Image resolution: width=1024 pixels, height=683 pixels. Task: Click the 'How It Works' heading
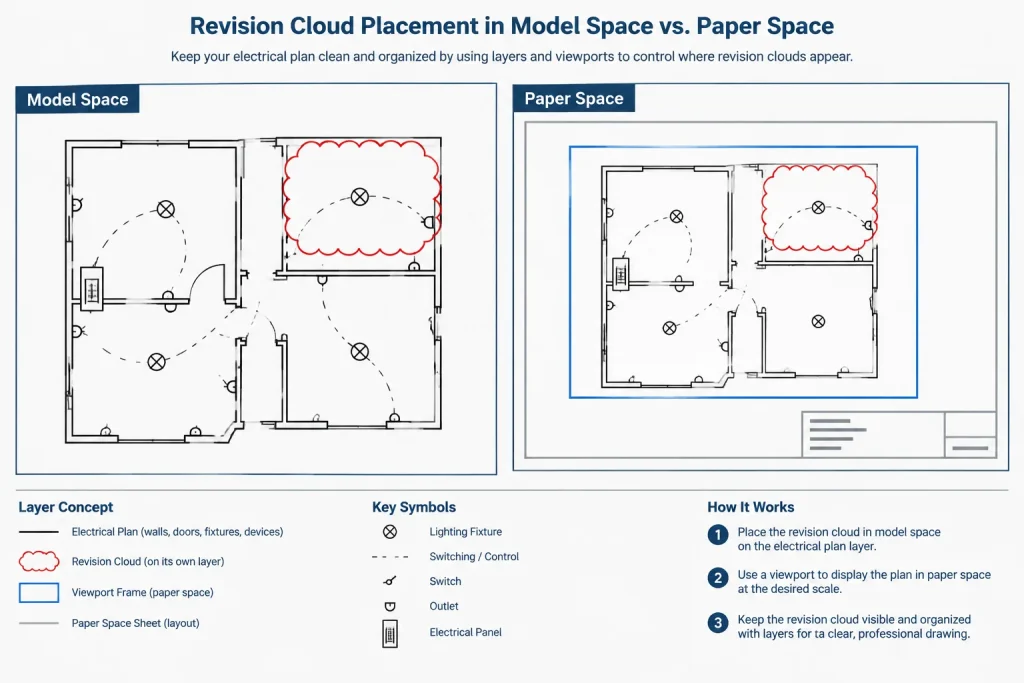(751, 507)
